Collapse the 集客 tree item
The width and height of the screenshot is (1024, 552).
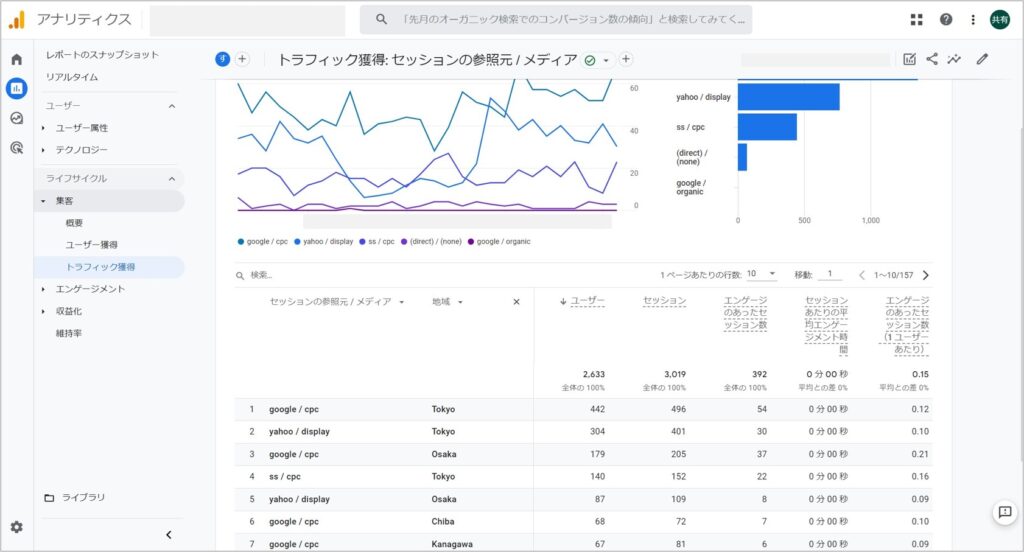click(43, 201)
